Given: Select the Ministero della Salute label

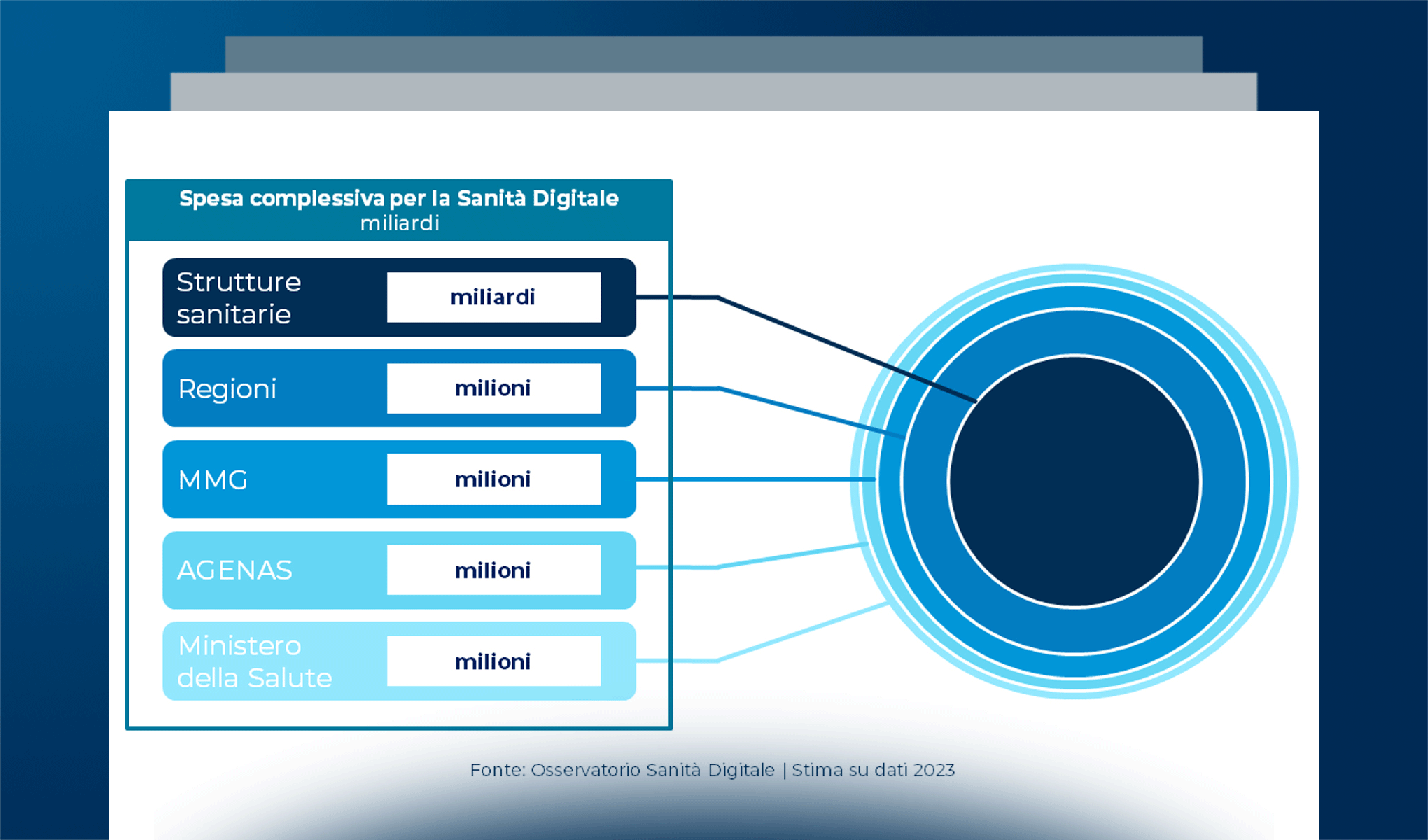Looking at the screenshot, I should click(254, 661).
